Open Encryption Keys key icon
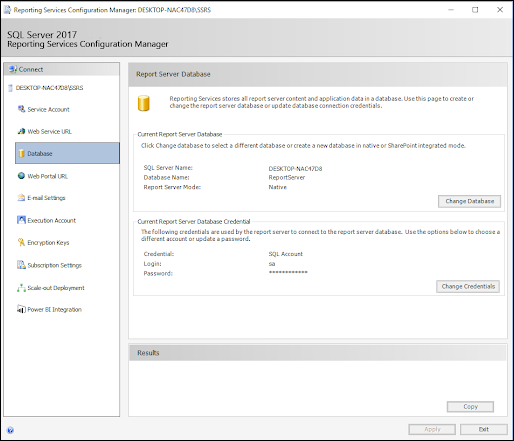514x441 pixels. [x=21, y=242]
